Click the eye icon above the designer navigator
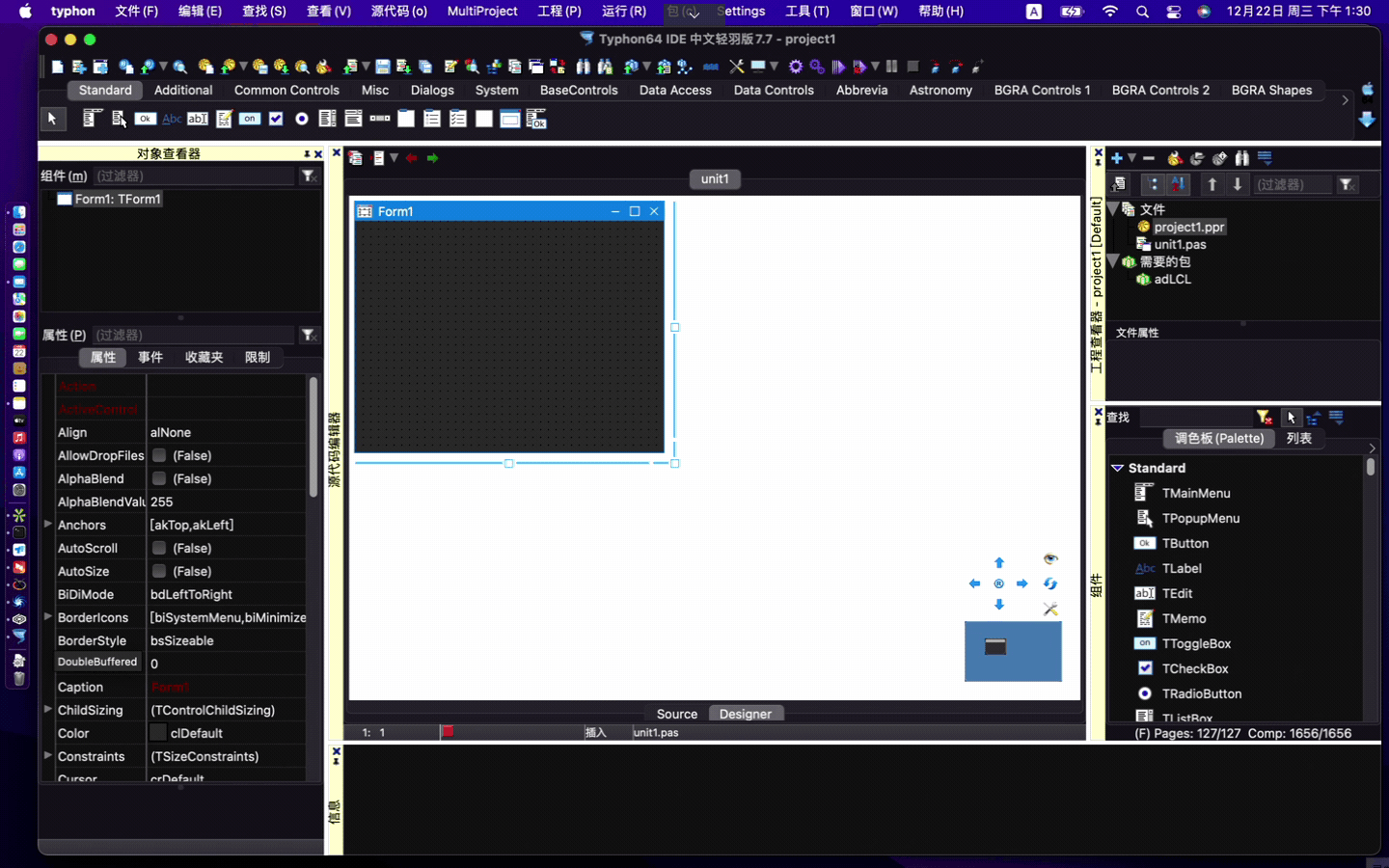This screenshot has width=1389, height=868. point(1050,558)
